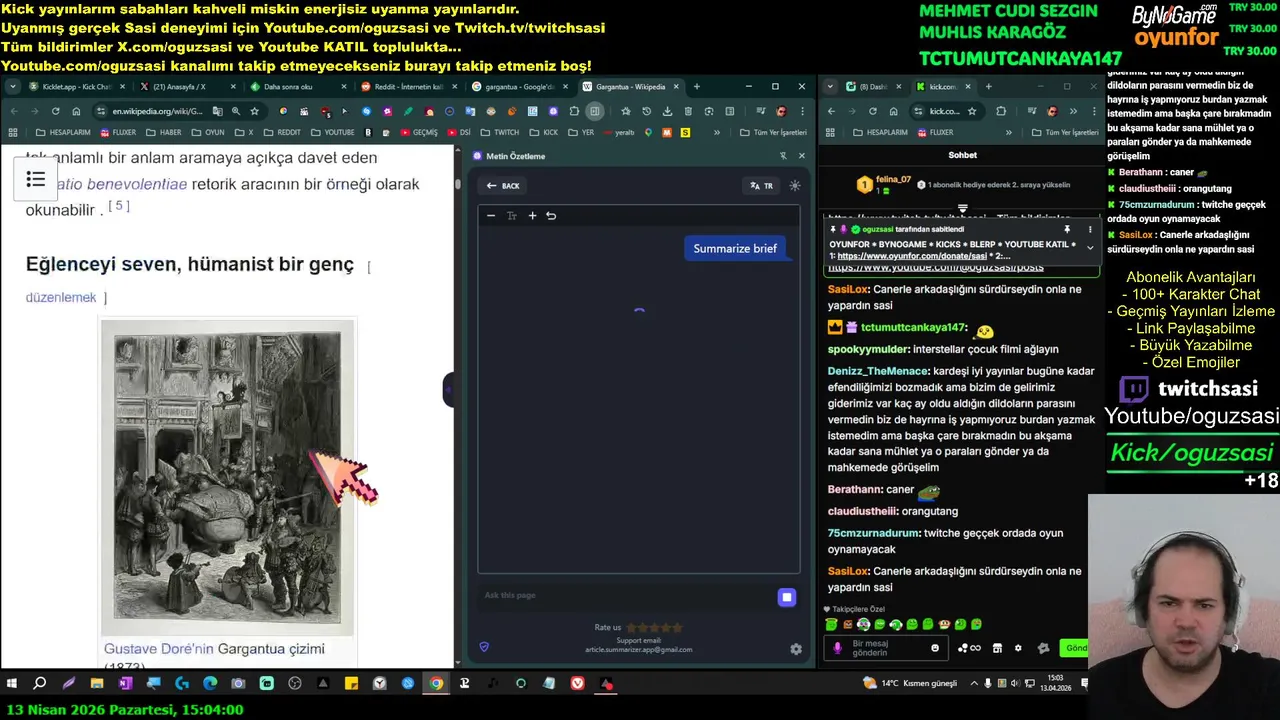This screenshot has height=720, width=1280.
Task: Rate the summarizer with first star
Action: click(631, 628)
